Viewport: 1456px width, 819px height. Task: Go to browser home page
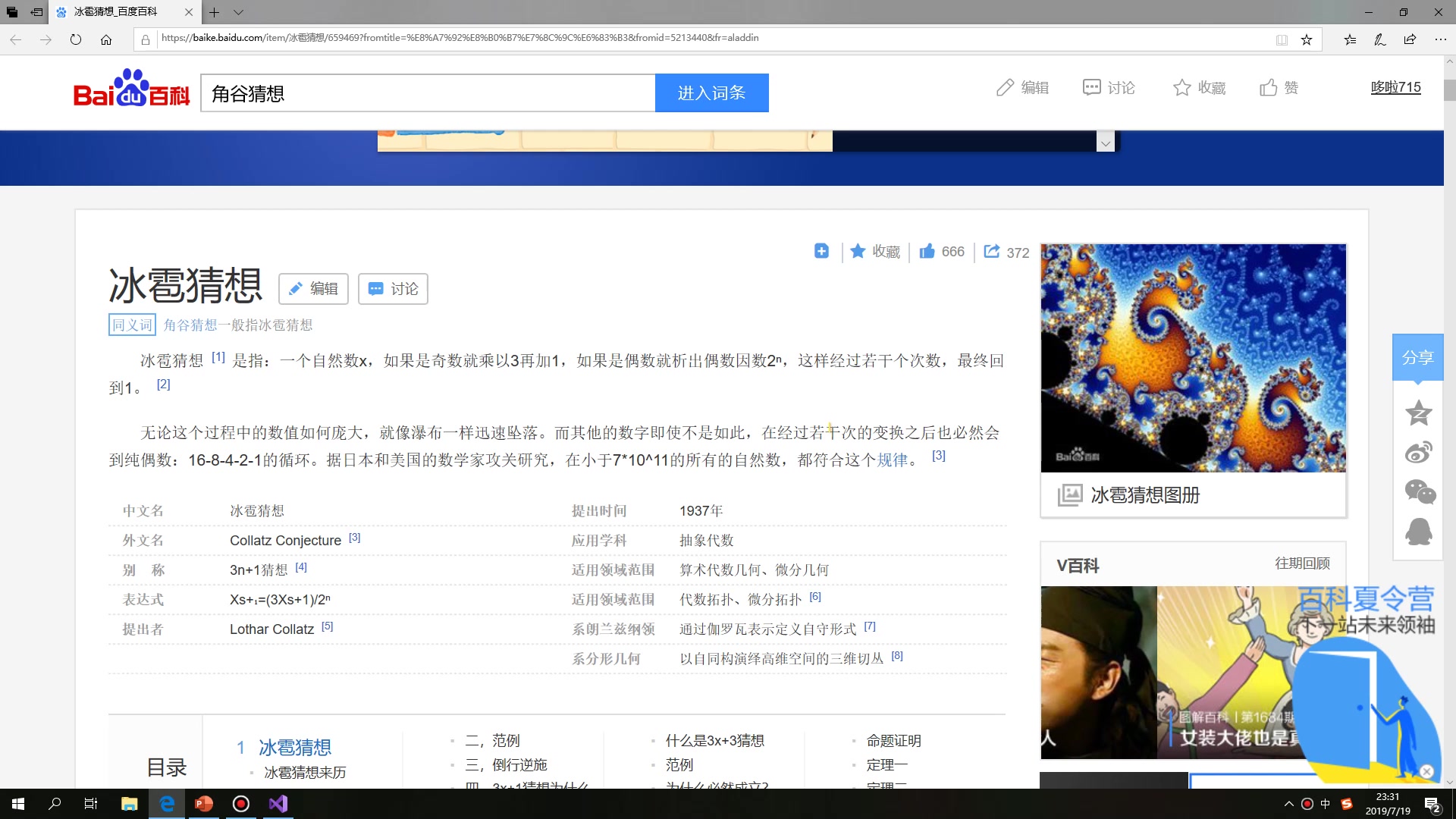click(x=106, y=39)
